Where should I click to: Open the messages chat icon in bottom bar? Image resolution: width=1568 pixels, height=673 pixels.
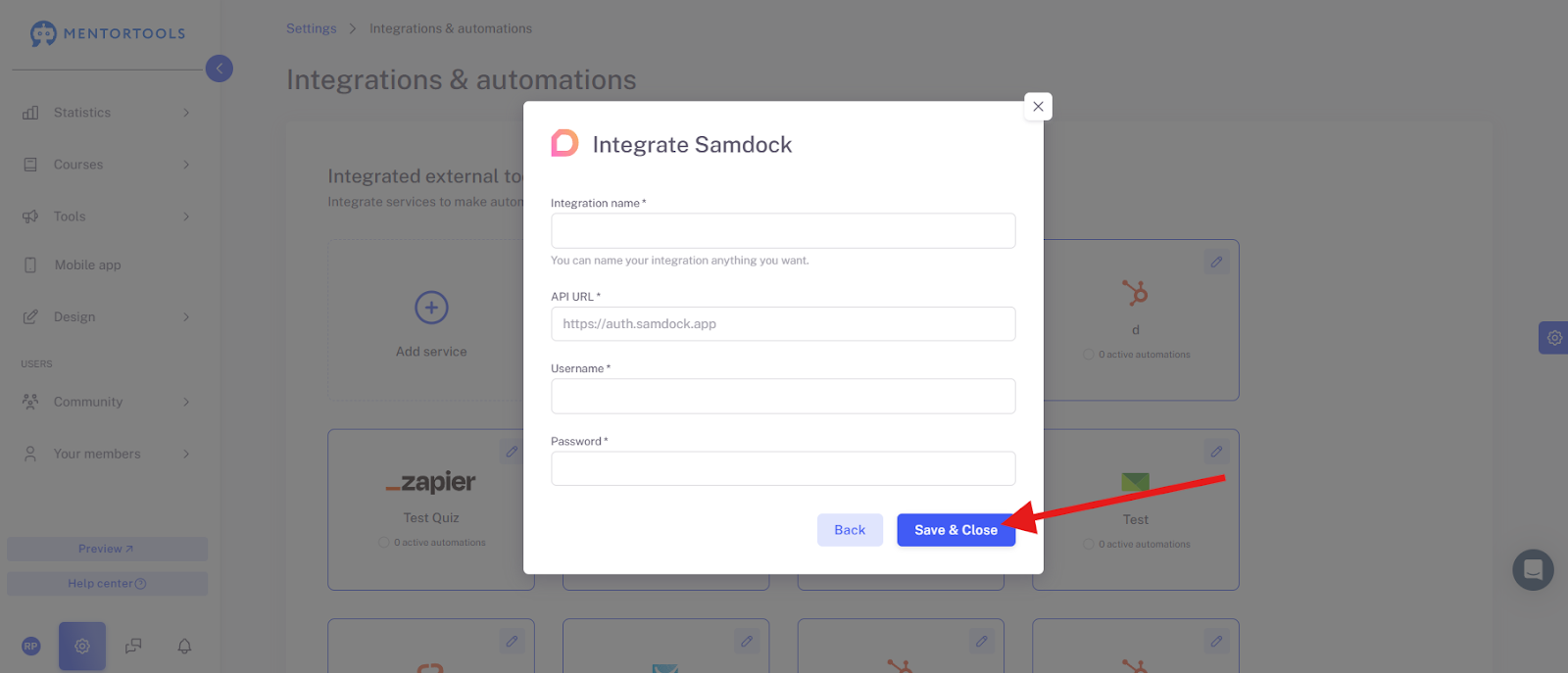[133, 647]
